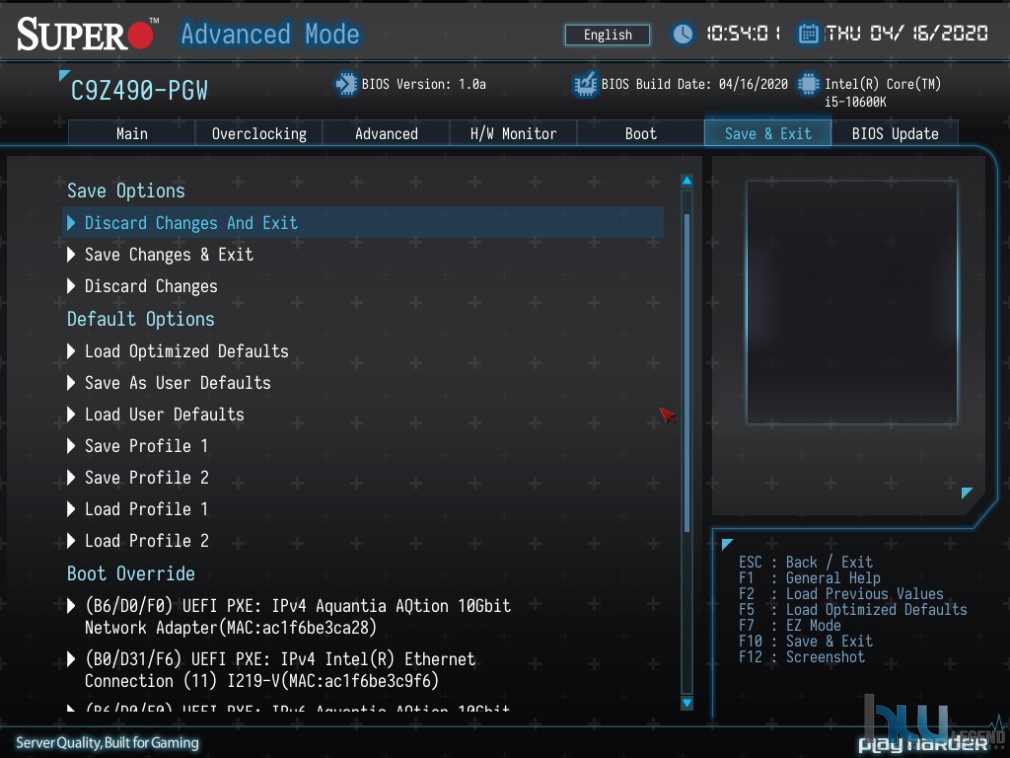Click arrow beside Save Profile 1
Screen dimensions: 1010x758
coord(71,446)
